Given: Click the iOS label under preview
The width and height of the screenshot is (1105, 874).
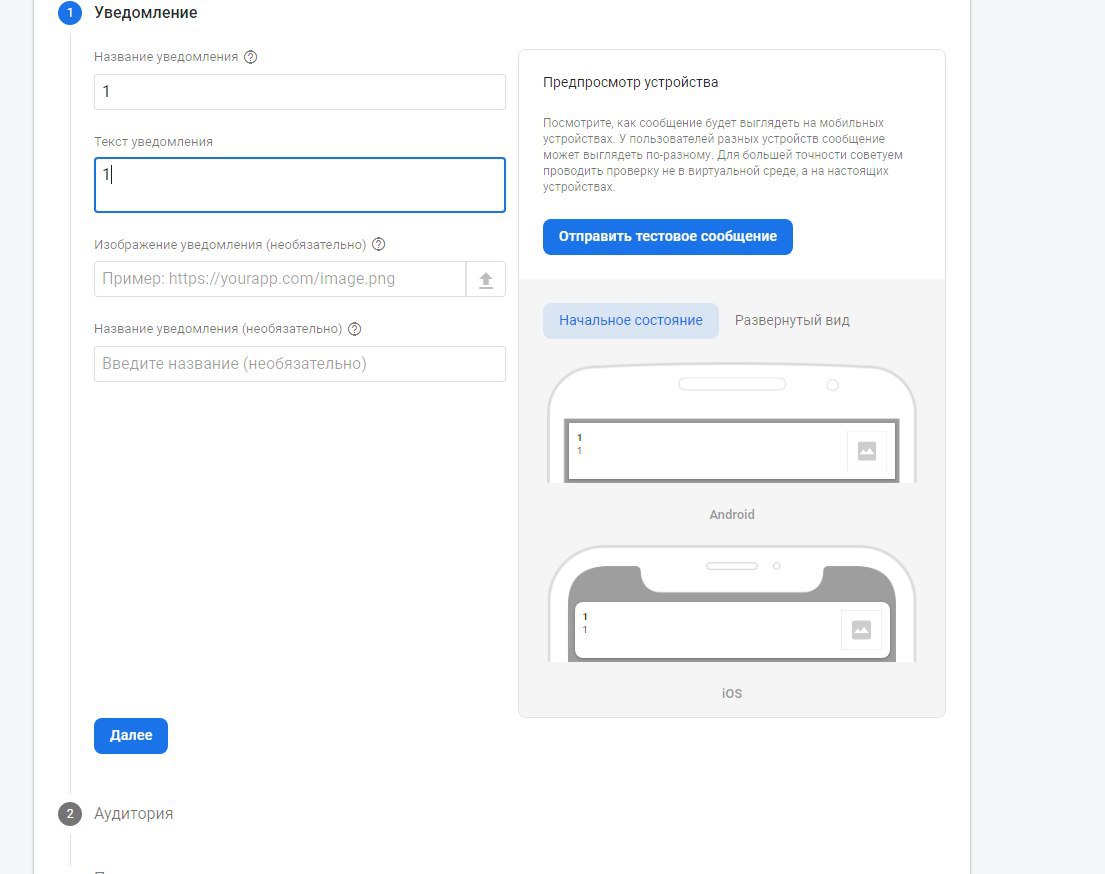Looking at the screenshot, I should pyautogui.click(x=731, y=694).
